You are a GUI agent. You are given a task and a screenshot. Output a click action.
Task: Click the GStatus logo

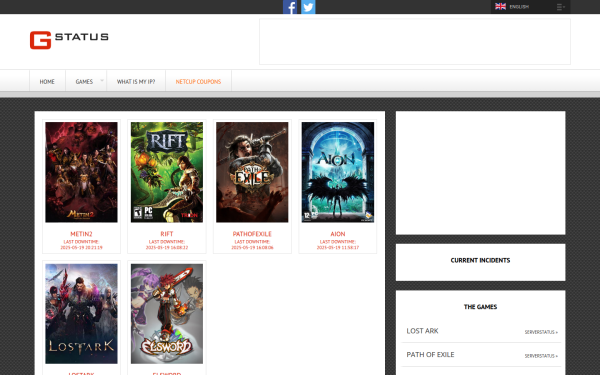tap(69, 40)
